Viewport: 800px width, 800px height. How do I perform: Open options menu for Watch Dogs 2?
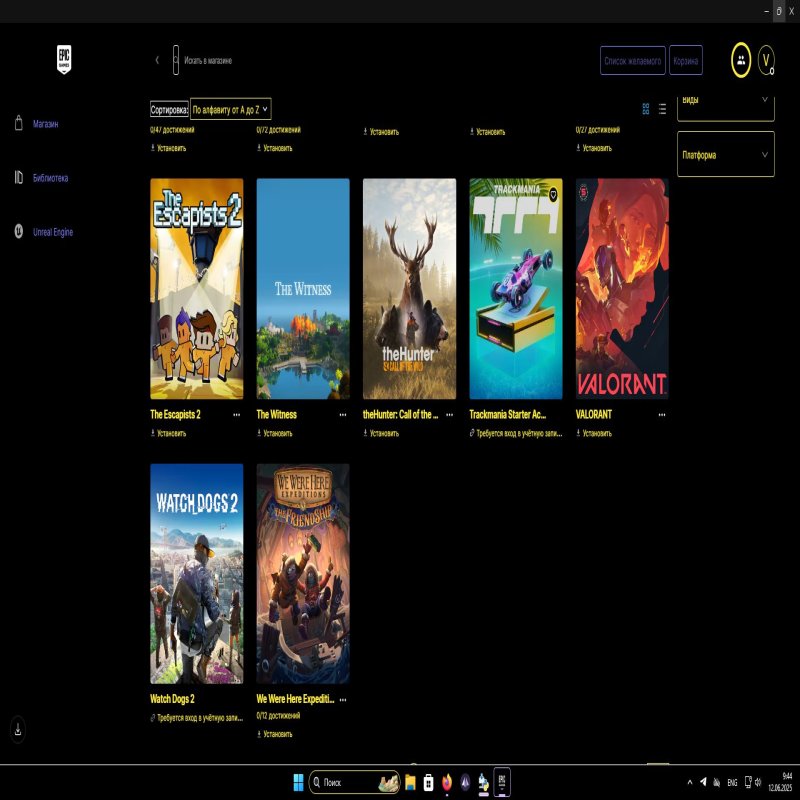[x=237, y=699]
